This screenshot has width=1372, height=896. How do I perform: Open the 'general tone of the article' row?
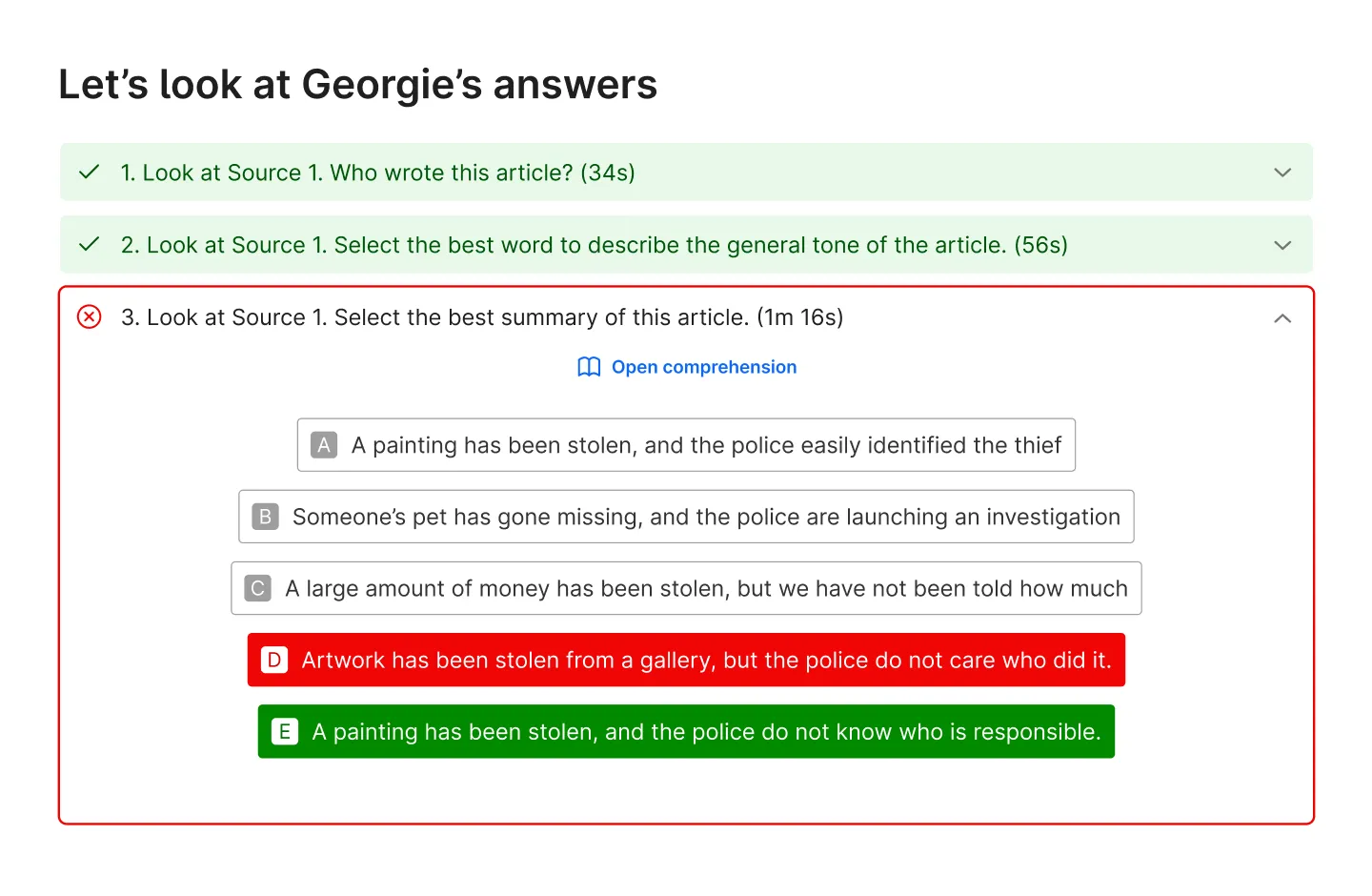tap(686, 245)
